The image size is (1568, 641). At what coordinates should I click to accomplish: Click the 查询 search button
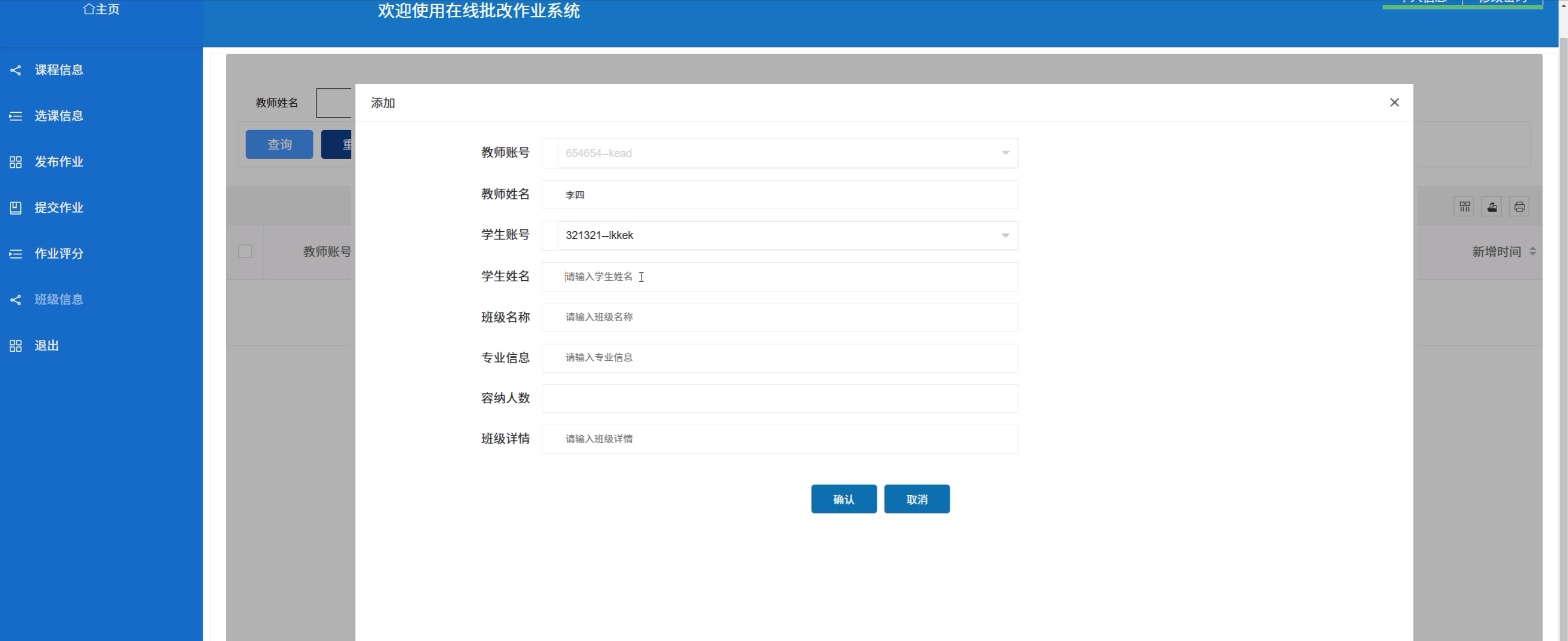(x=279, y=145)
